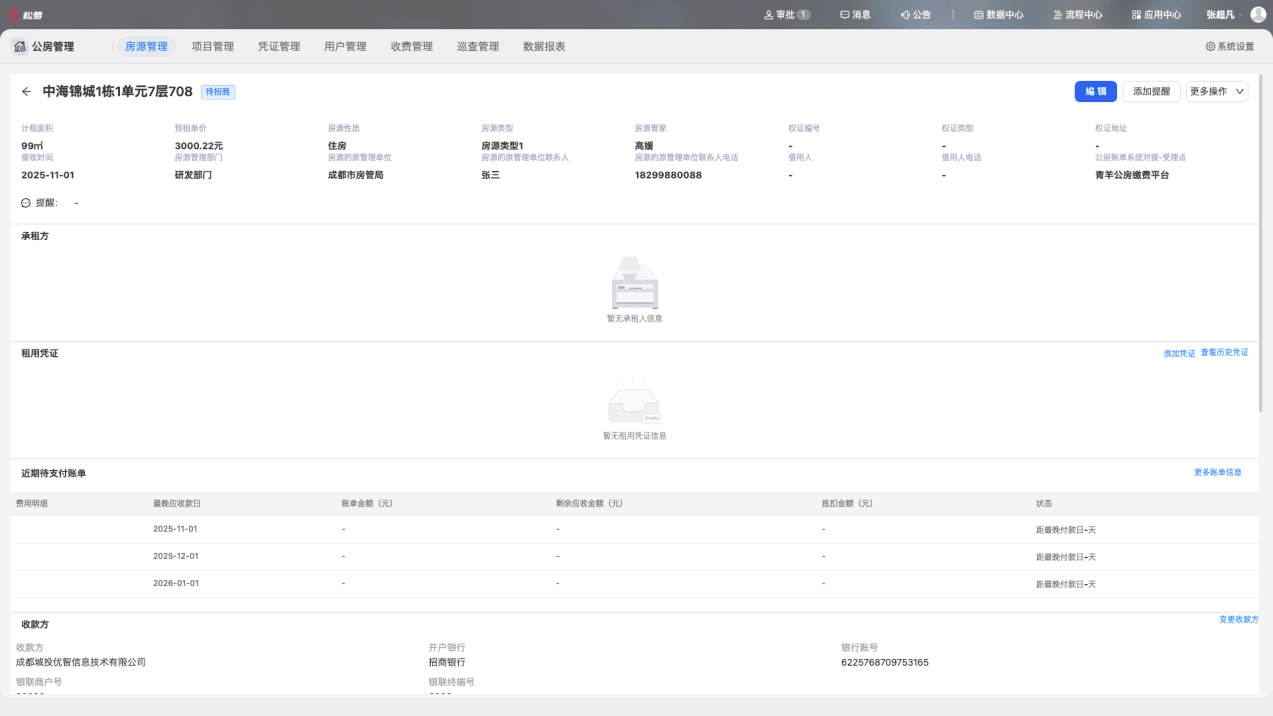Click the 3000.22元 unit price value
Image resolution: width=1273 pixels, height=716 pixels.
pyautogui.click(x=199, y=146)
